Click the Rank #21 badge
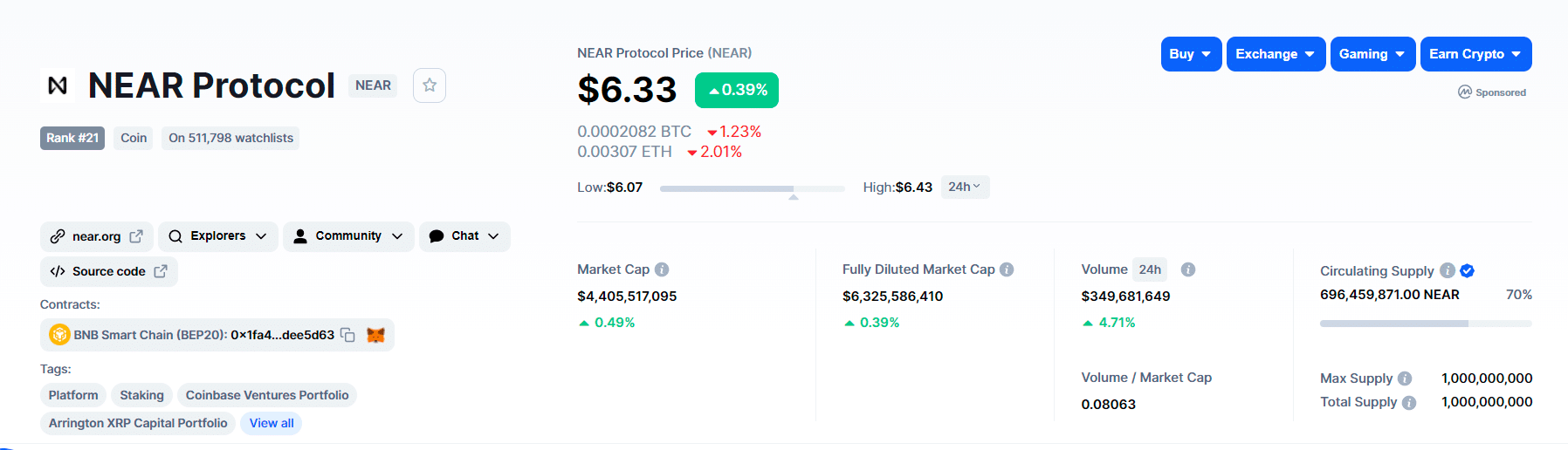This screenshot has width=1568, height=450. [x=72, y=138]
